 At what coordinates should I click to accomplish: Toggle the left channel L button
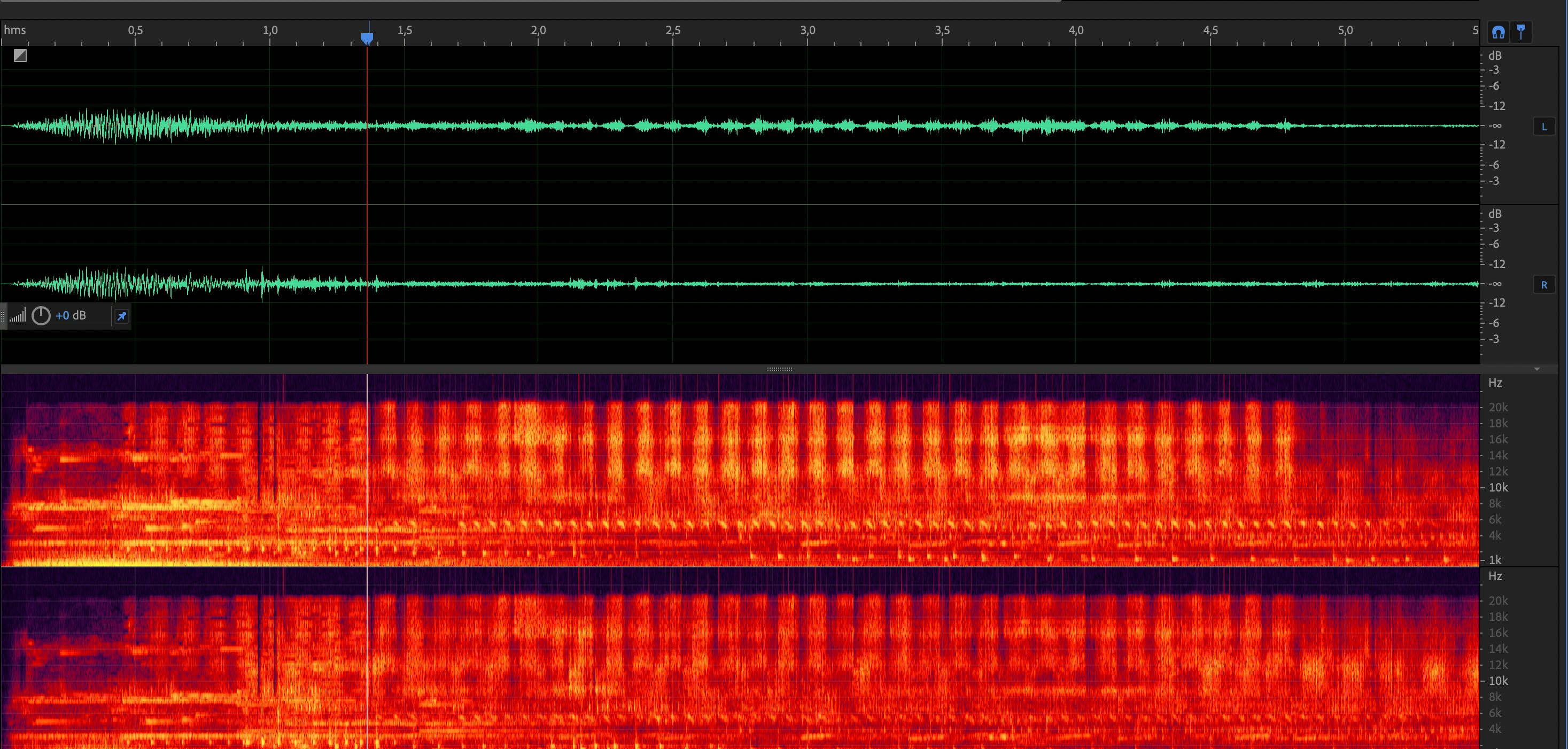pos(1543,127)
